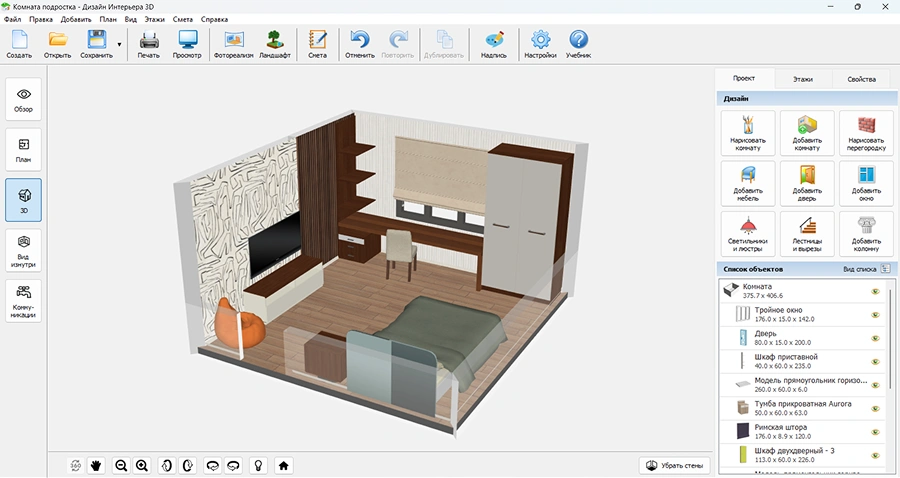Open the Этажи menu
Screen dimensions: 900x478
click(x=154, y=19)
